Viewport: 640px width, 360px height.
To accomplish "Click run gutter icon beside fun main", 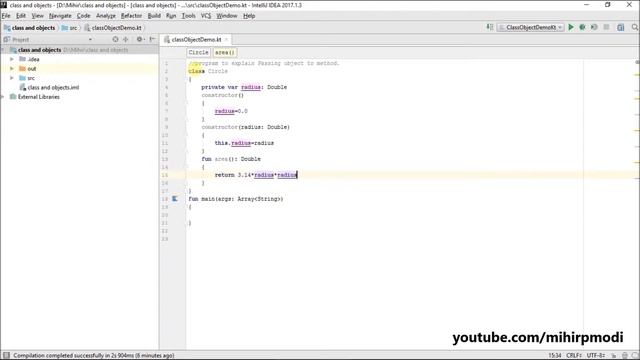I will (175, 199).
